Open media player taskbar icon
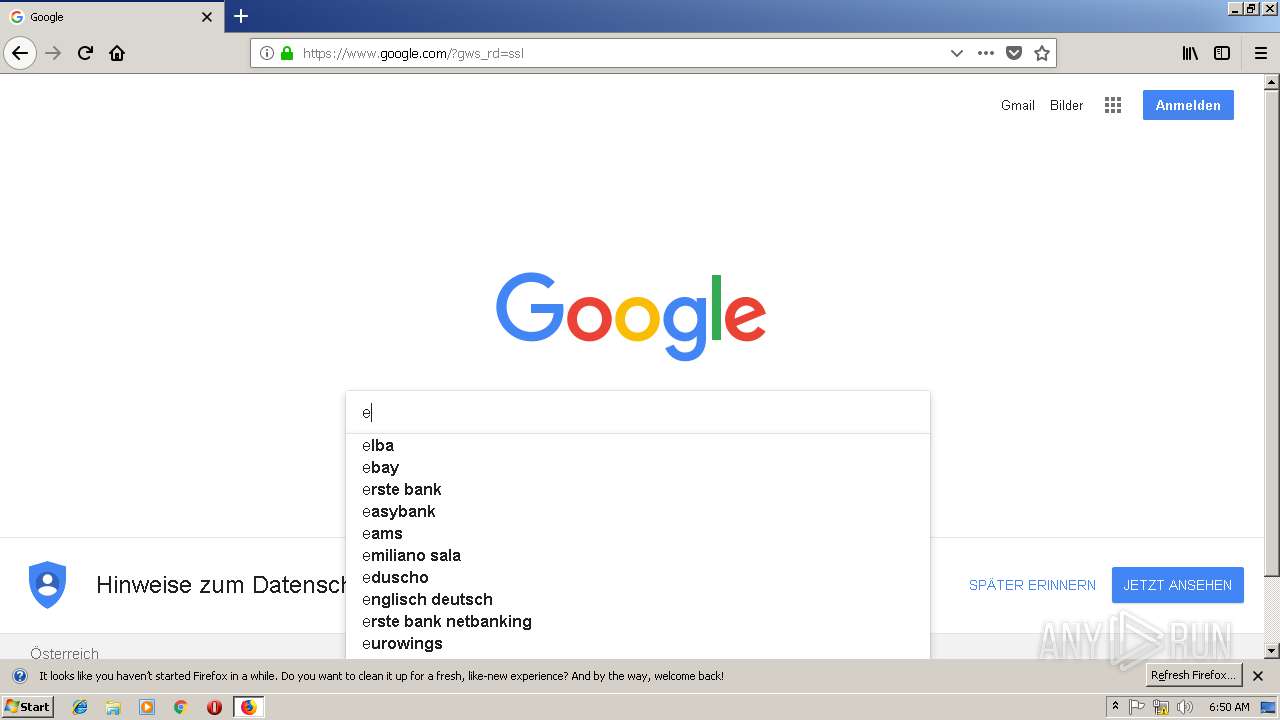Image resolution: width=1280 pixels, height=720 pixels. [147, 707]
